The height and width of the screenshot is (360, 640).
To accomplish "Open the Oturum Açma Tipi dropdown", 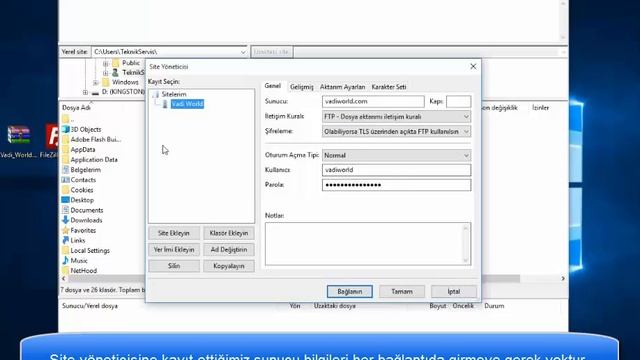I will click(396, 155).
